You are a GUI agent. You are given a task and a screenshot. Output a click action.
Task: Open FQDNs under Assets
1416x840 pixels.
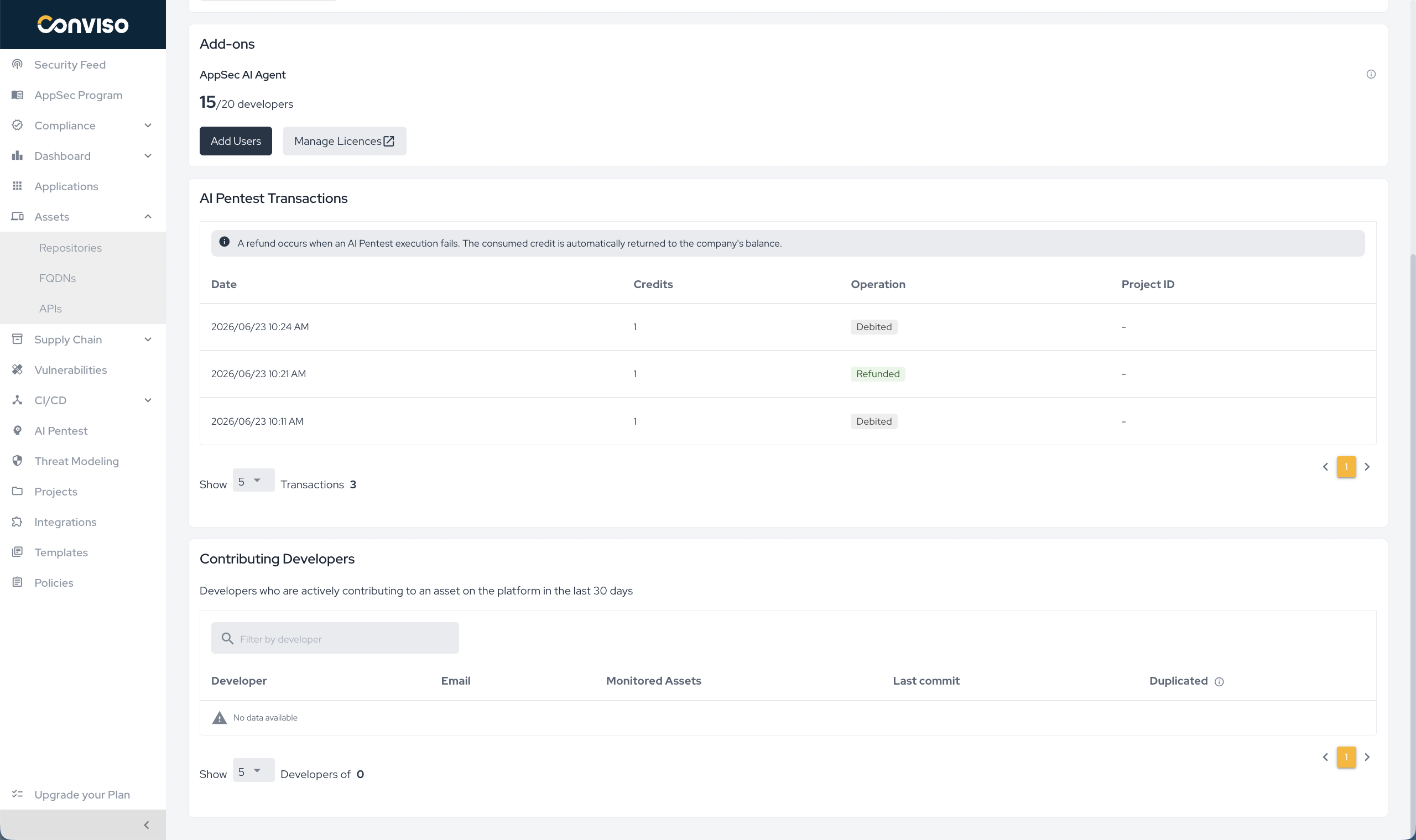57,278
